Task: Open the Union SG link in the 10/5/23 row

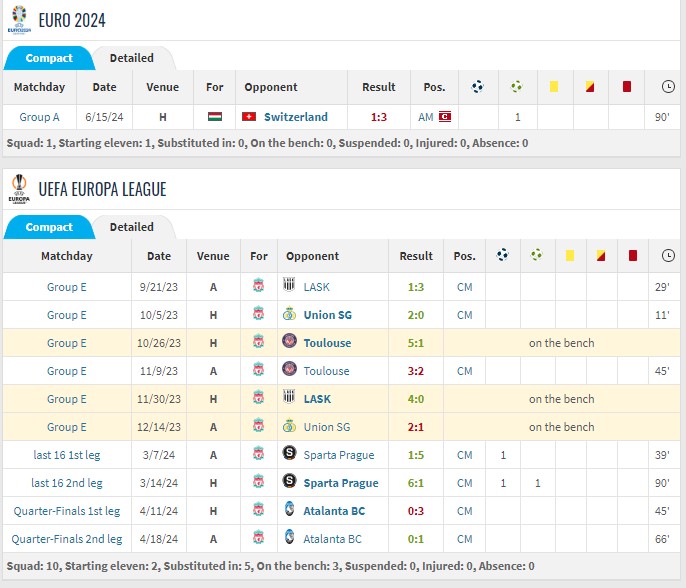Action: point(328,315)
